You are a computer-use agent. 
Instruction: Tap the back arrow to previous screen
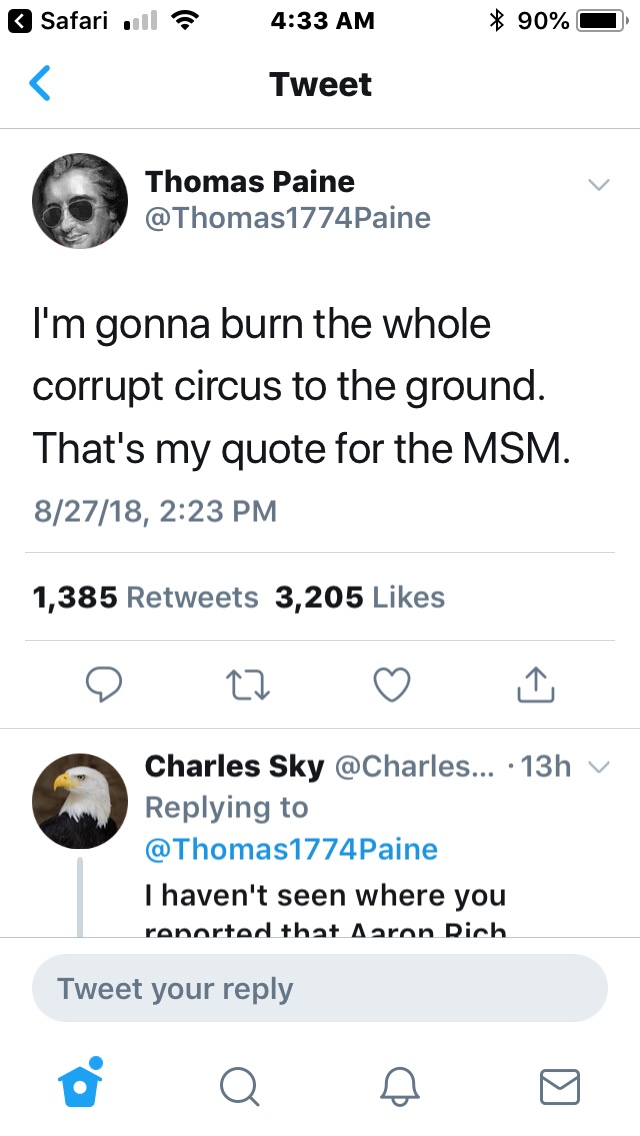pyautogui.click(x=40, y=84)
